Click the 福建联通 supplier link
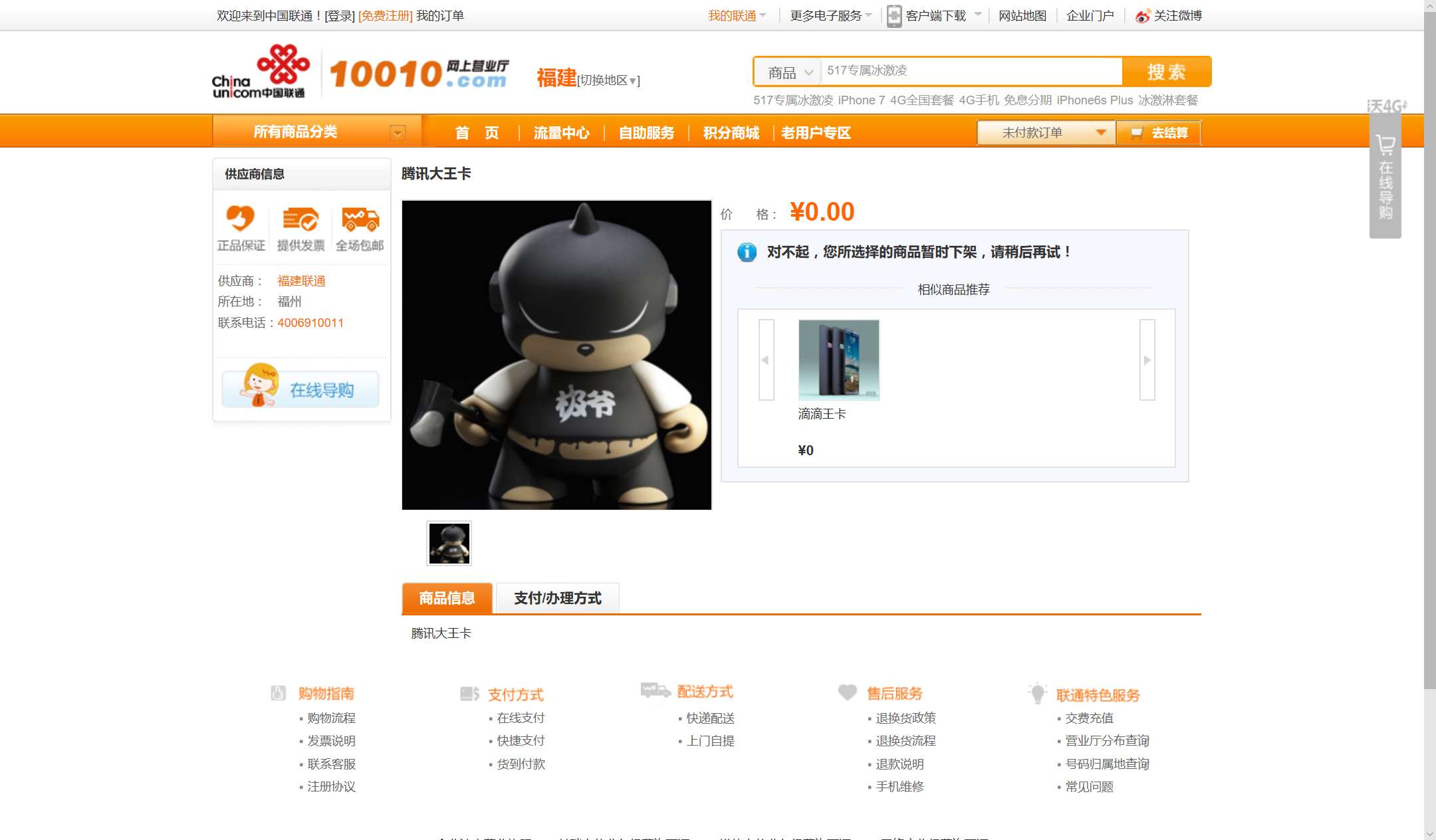1436x840 pixels. [x=301, y=281]
